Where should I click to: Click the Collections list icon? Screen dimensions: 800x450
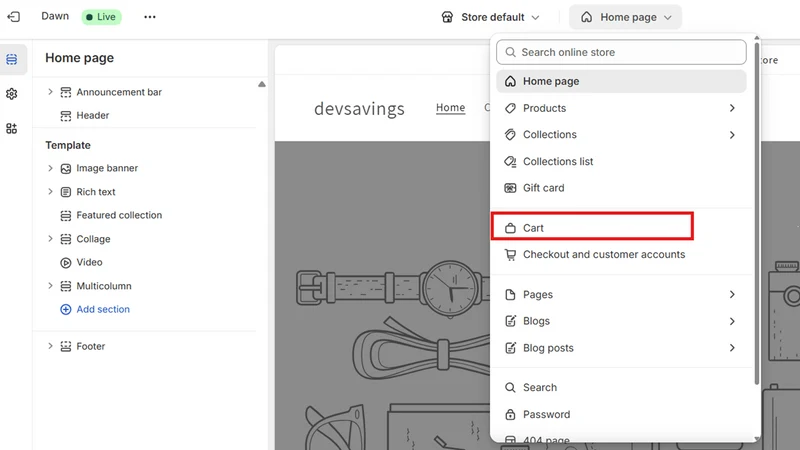[510, 162]
